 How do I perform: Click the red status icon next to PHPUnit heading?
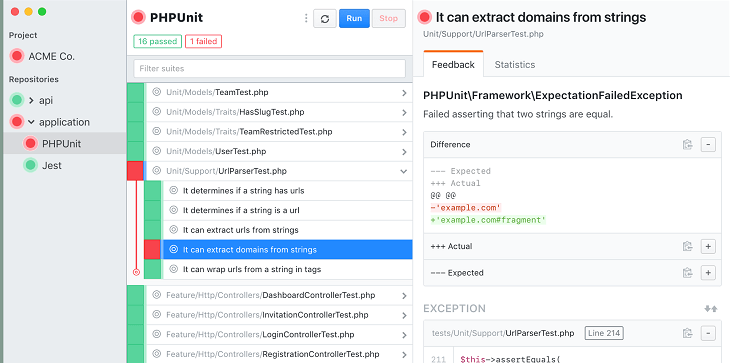coord(138,18)
